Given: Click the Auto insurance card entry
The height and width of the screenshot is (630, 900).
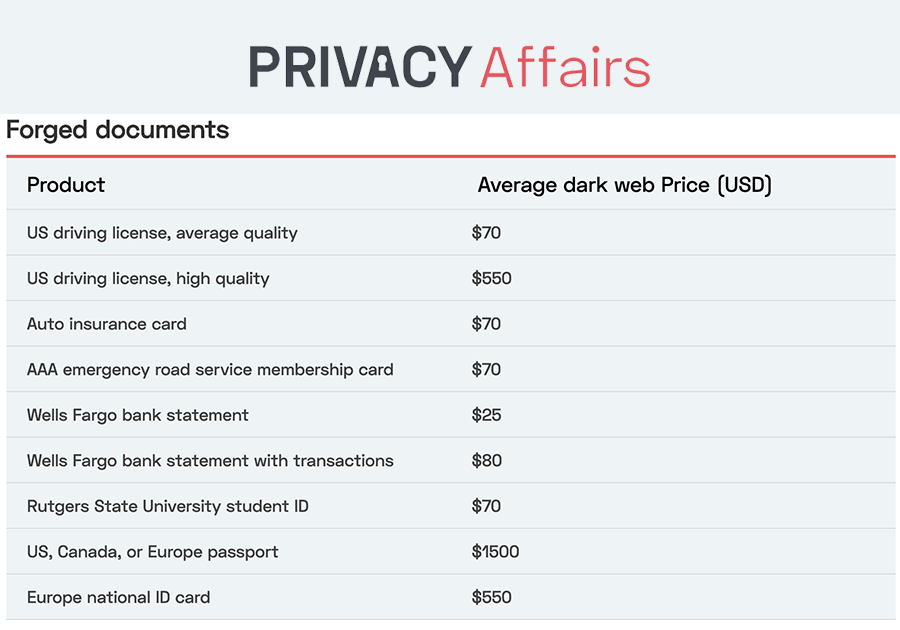Looking at the screenshot, I should 107,324.
